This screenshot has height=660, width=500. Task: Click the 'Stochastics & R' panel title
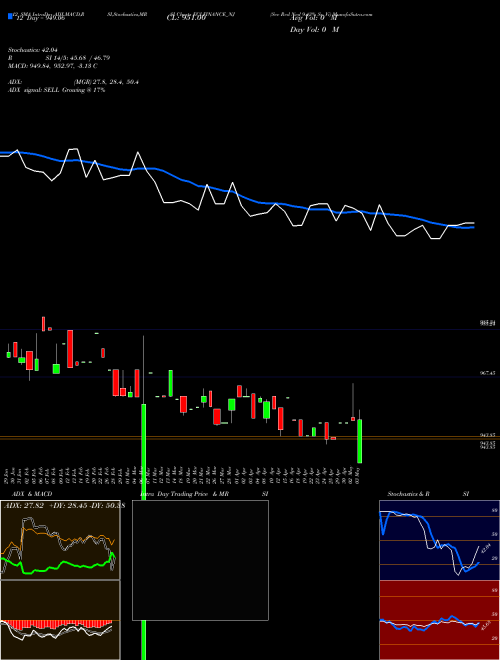(x=408, y=494)
